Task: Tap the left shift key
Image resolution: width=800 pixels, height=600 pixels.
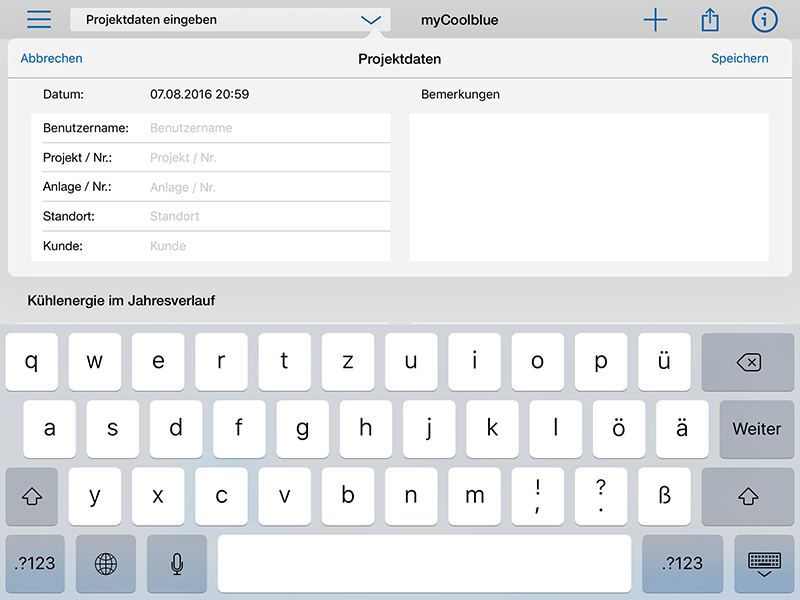Action: click(x=32, y=496)
